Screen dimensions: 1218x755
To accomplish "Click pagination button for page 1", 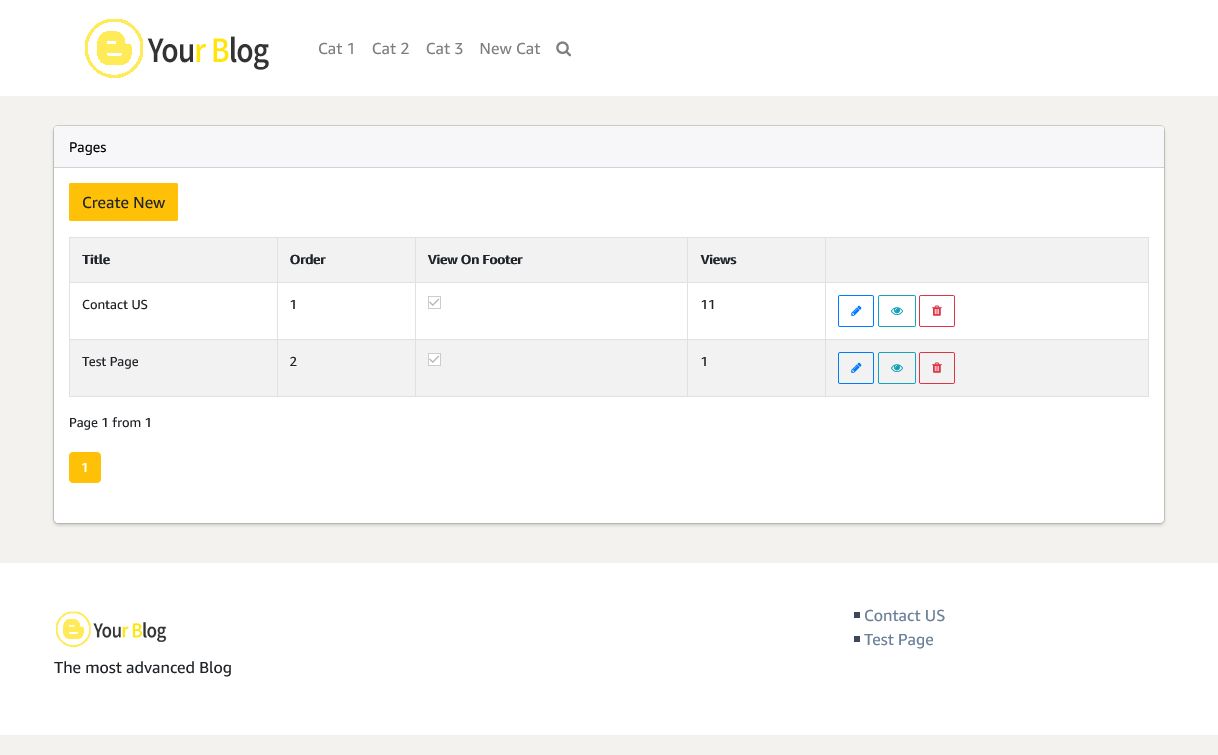I will point(85,467).
